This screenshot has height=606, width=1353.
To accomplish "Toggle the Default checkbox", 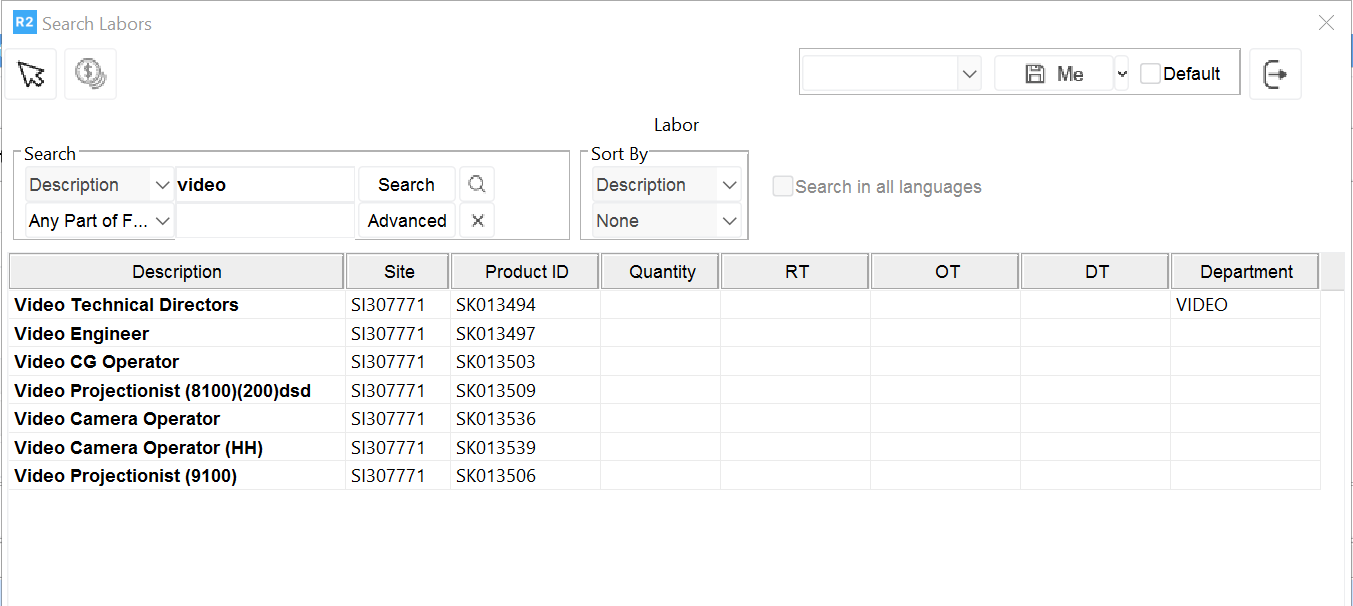I will (x=1151, y=74).
